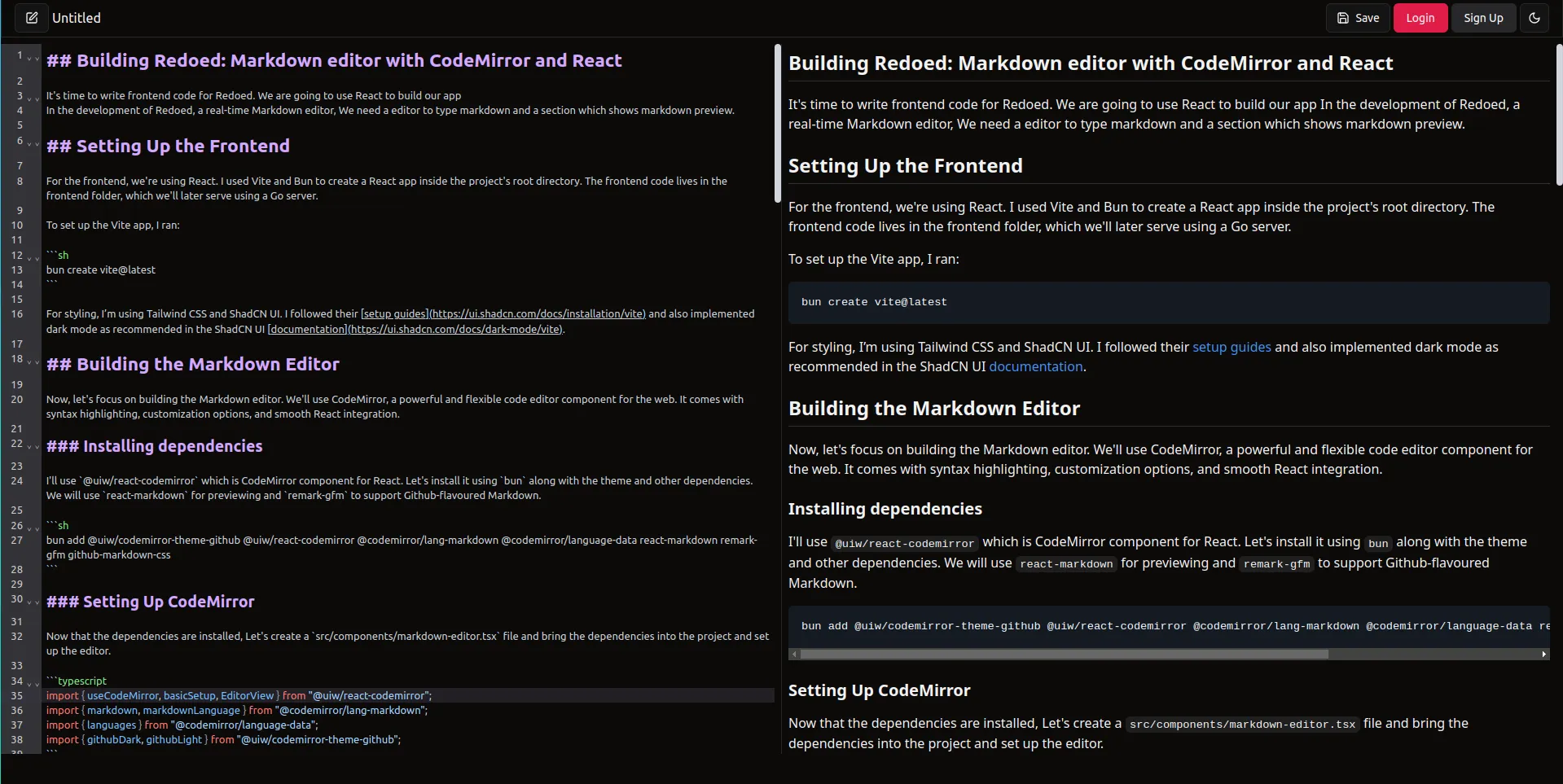
Task: Click the ui.shadcn.com installation URL in the editor
Action: [x=538, y=313]
